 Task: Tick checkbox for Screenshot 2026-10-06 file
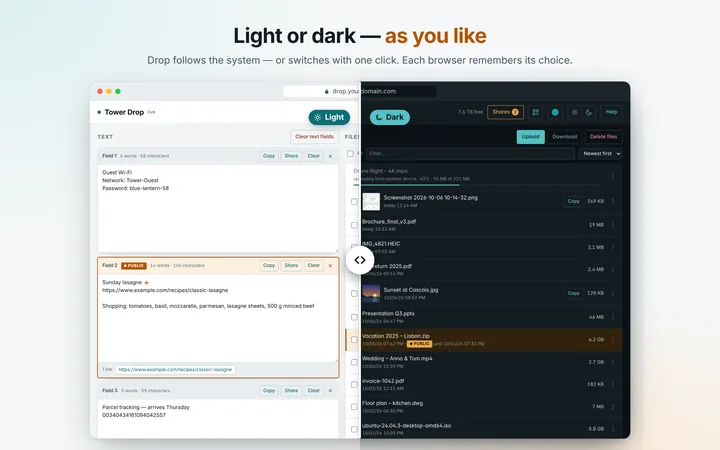pyautogui.click(x=354, y=202)
